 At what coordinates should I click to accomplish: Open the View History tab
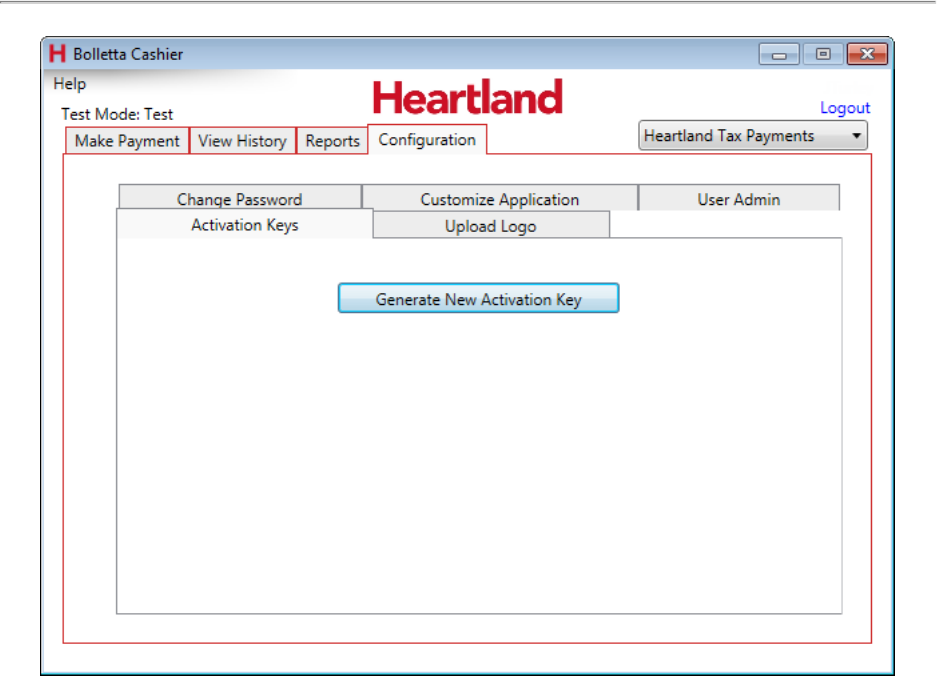[x=242, y=141]
